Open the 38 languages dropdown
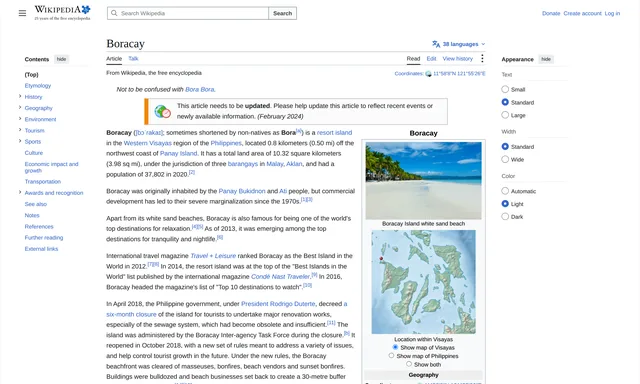 (x=459, y=44)
